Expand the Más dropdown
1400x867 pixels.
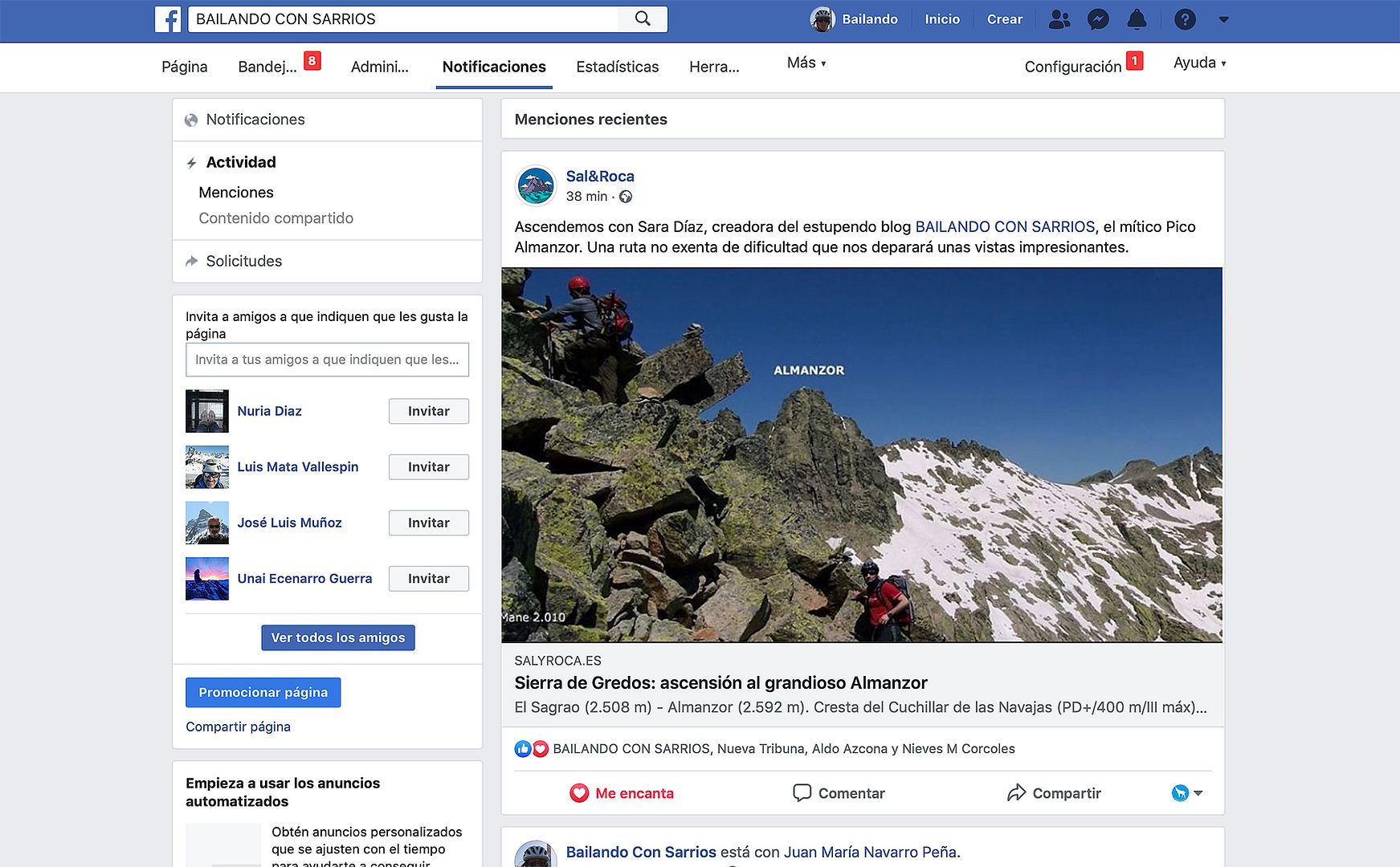806,63
